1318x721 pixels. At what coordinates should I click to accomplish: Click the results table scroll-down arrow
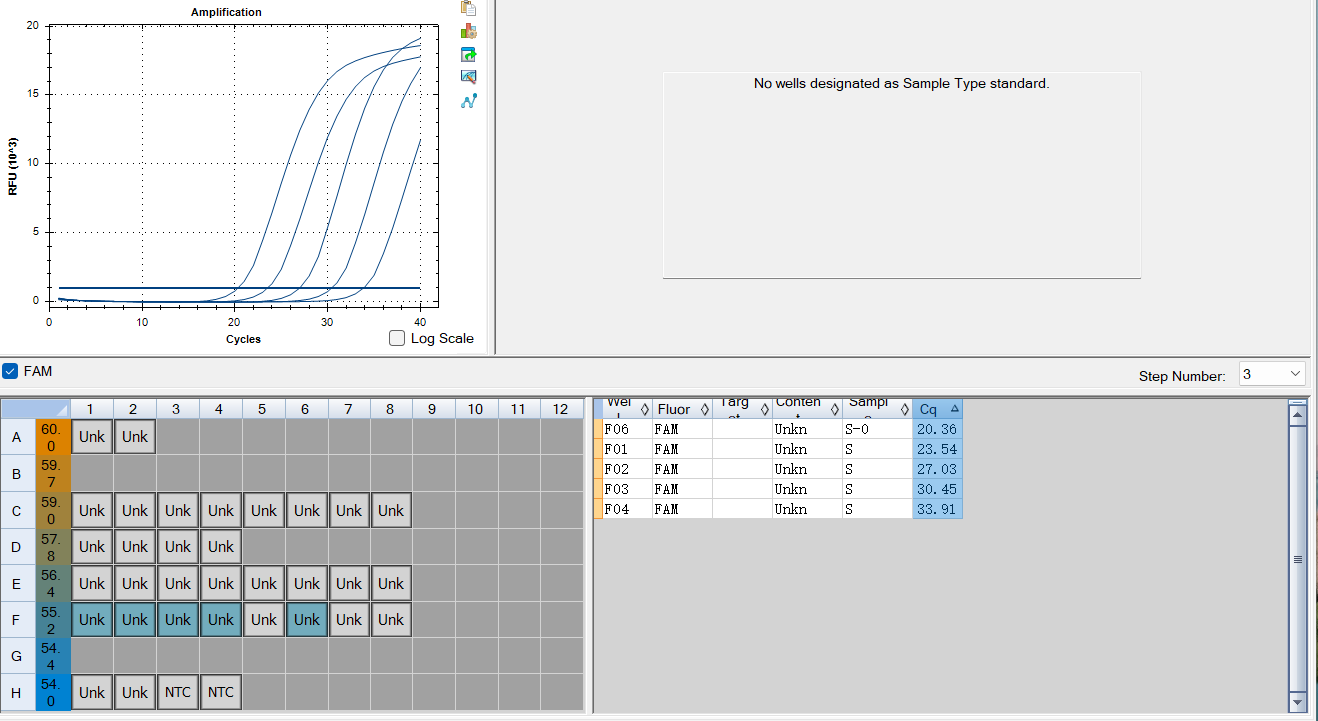coord(1298,702)
